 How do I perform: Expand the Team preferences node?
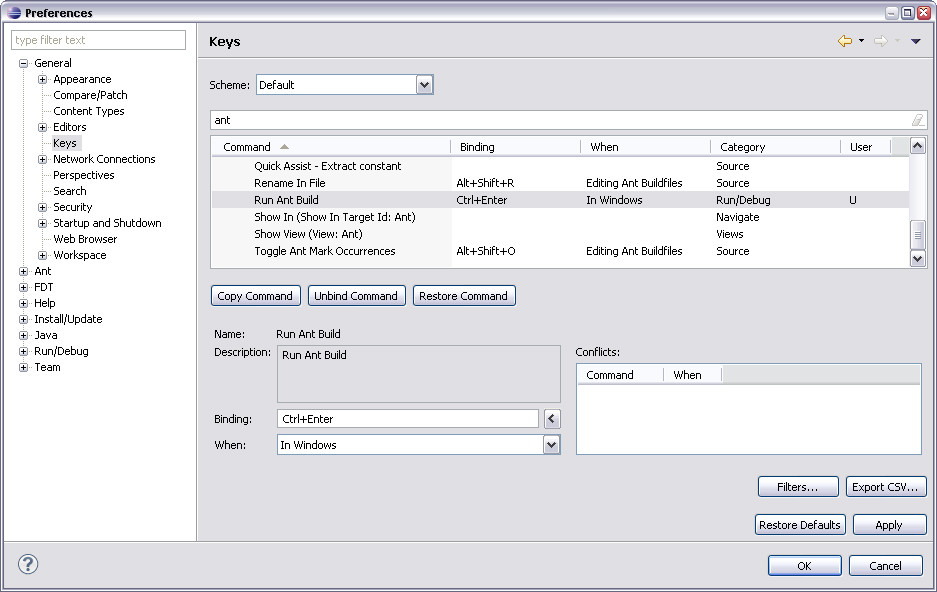pyautogui.click(x=23, y=367)
